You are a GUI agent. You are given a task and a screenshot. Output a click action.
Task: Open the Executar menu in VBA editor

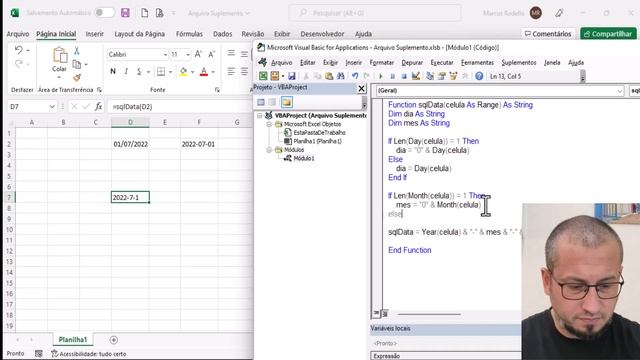(x=442, y=62)
